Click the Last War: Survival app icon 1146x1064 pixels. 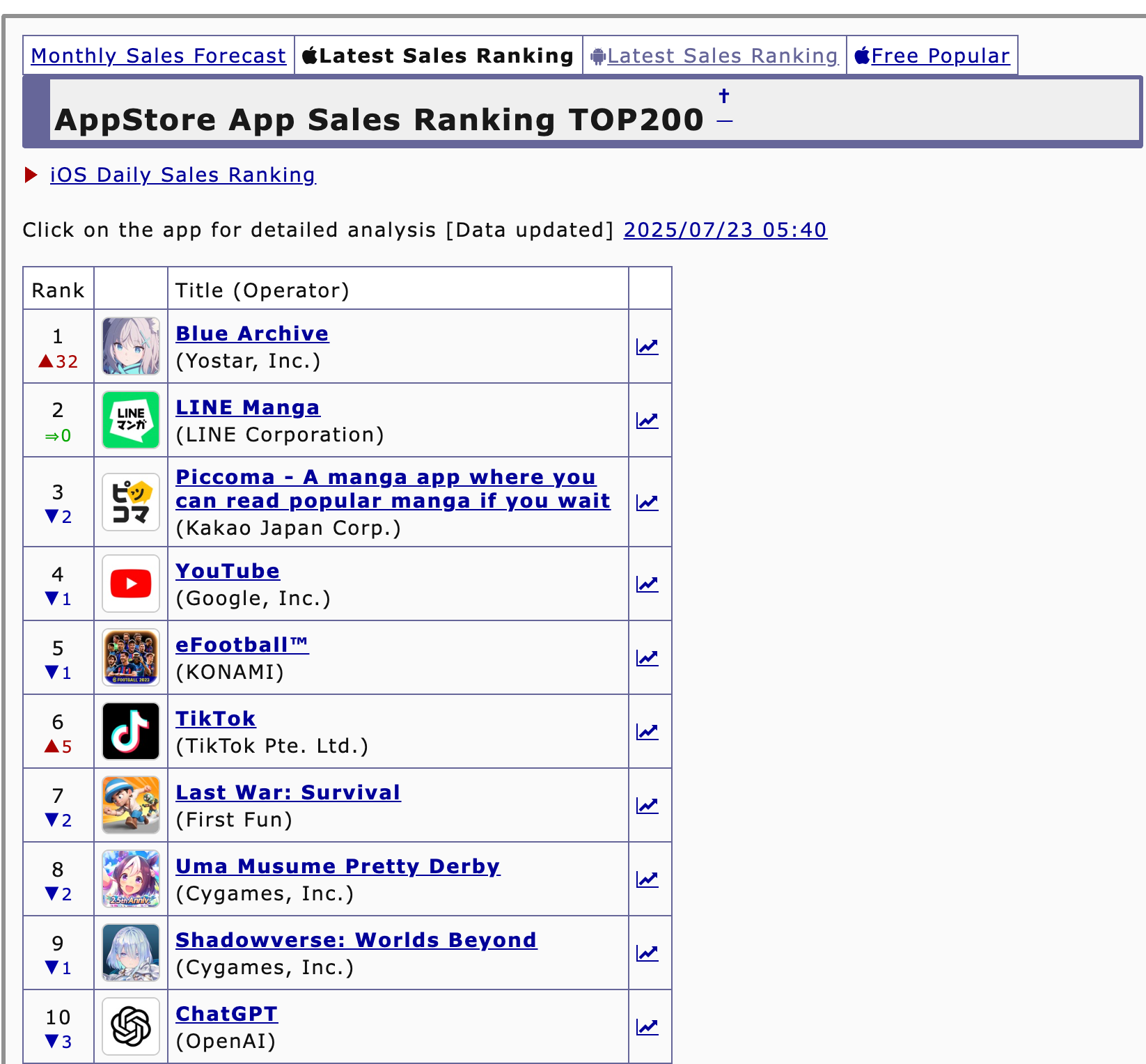(x=131, y=805)
